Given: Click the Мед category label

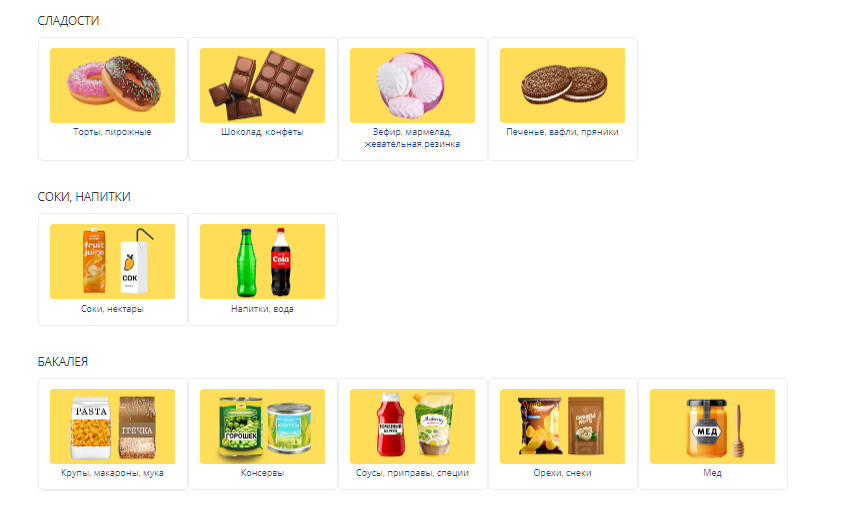Looking at the screenshot, I should [x=712, y=473].
